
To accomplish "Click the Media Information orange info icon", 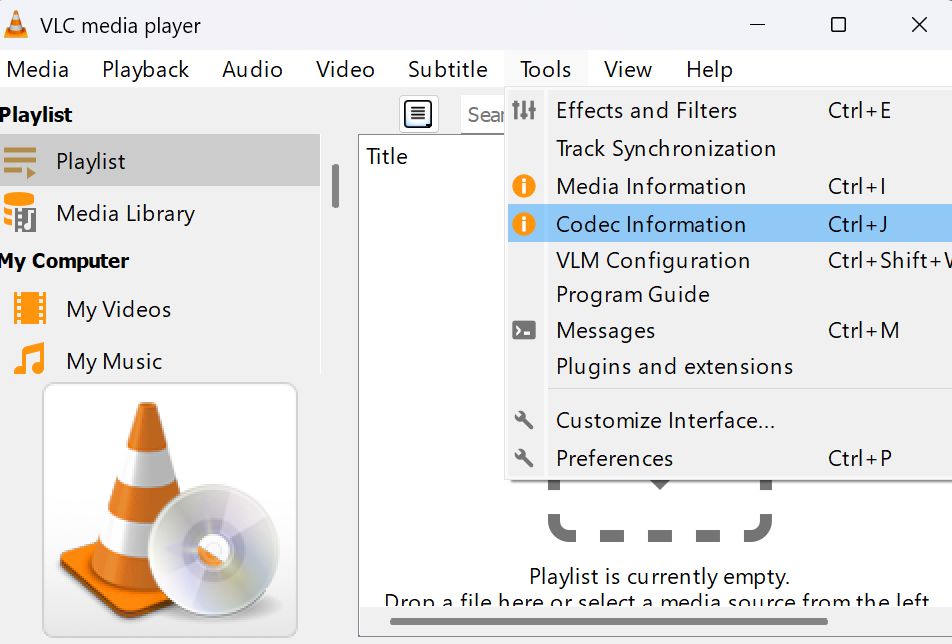I will point(524,186).
